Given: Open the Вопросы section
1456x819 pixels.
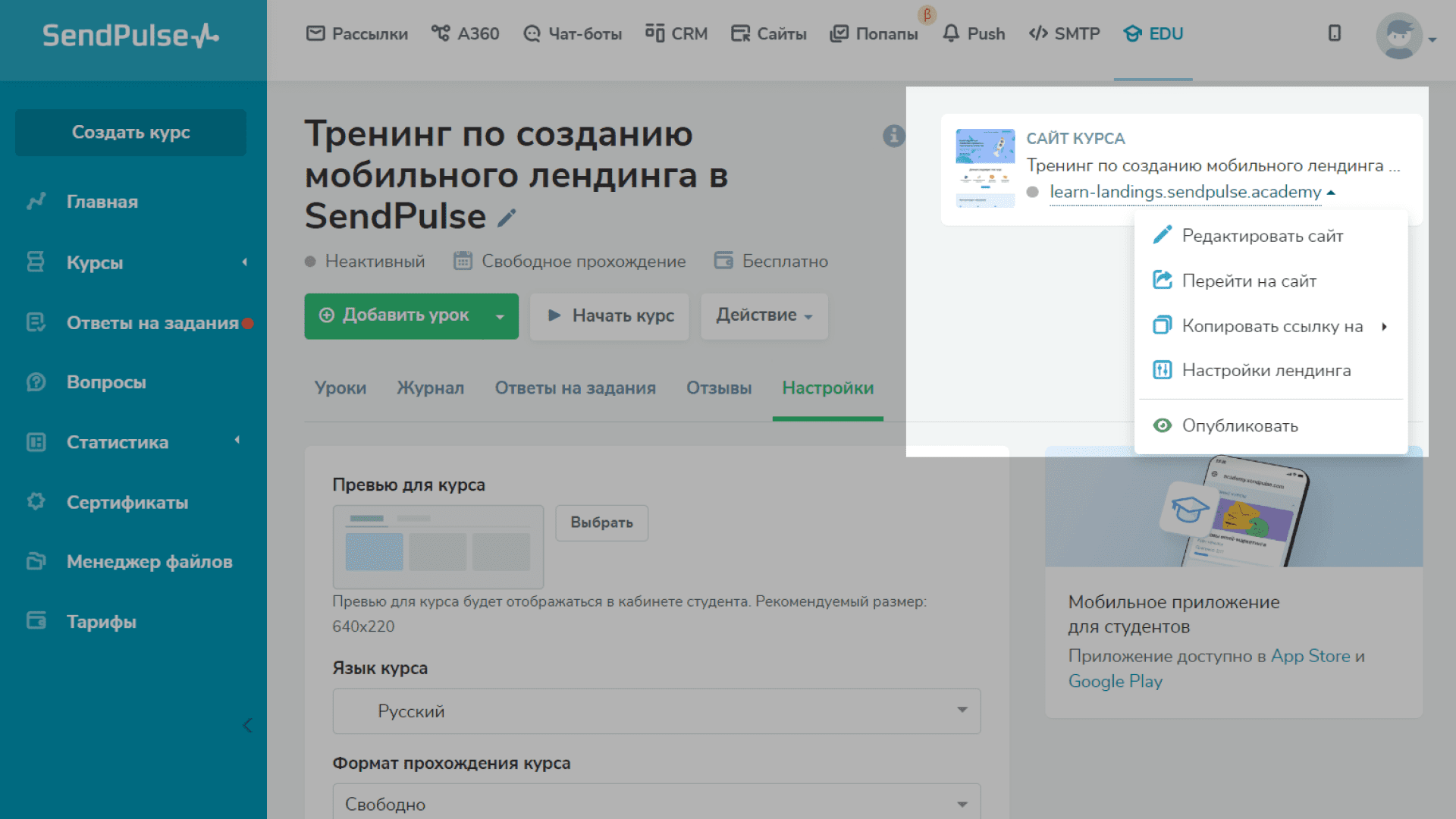Looking at the screenshot, I should 106,382.
